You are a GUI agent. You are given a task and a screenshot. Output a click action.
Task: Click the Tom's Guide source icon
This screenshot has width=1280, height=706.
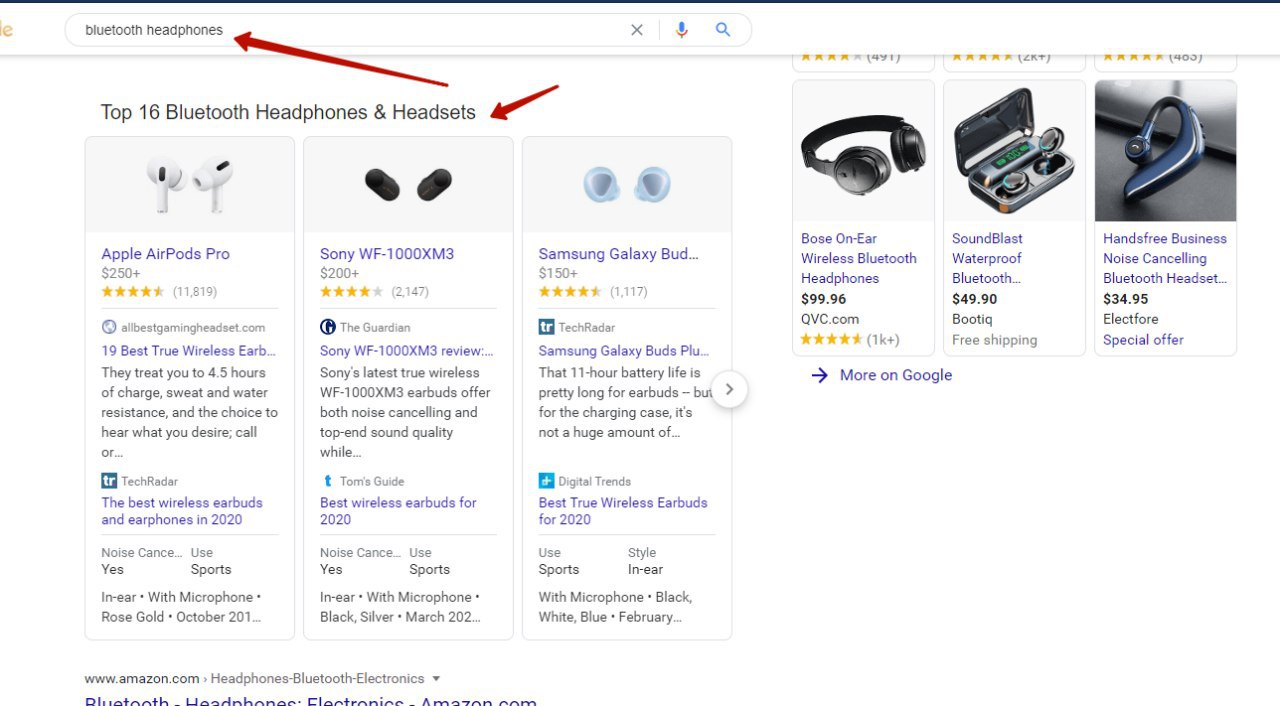(x=327, y=481)
